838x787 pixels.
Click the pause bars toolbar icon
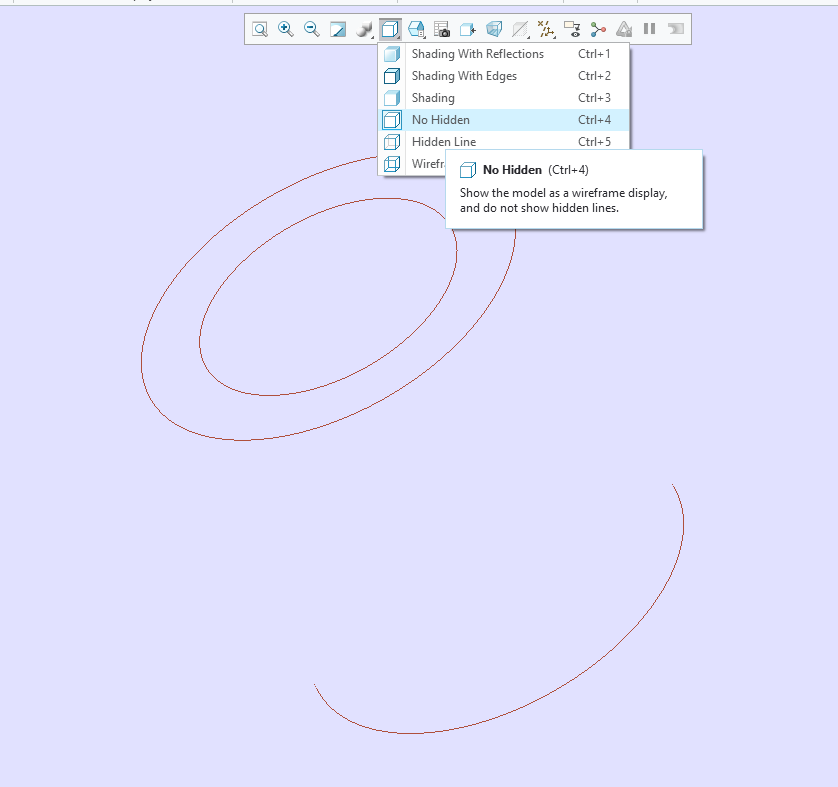[649, 29]
